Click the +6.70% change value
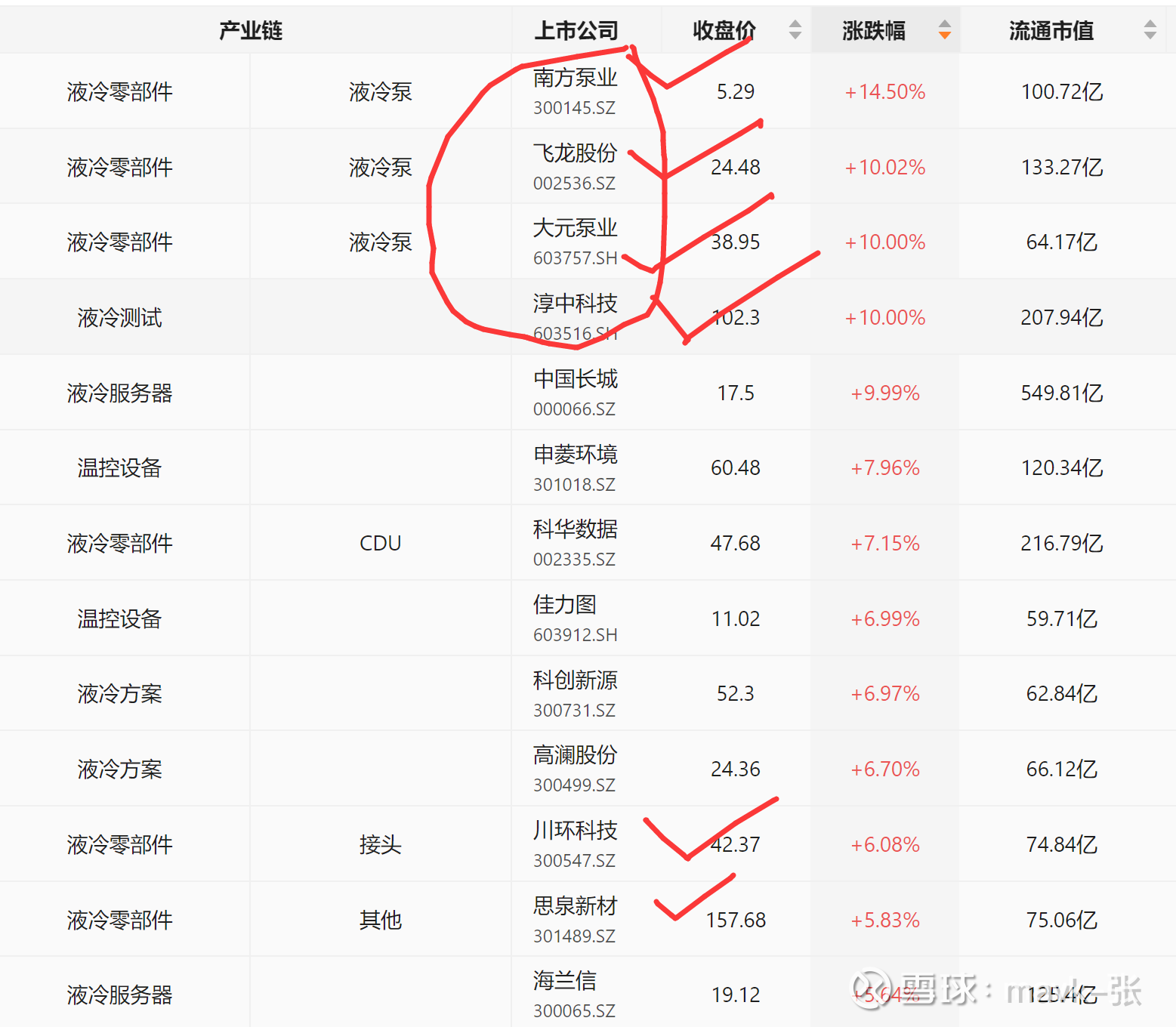Image resolution: width=1176 pixels, height=1027 pixels. tap(885, 769)
